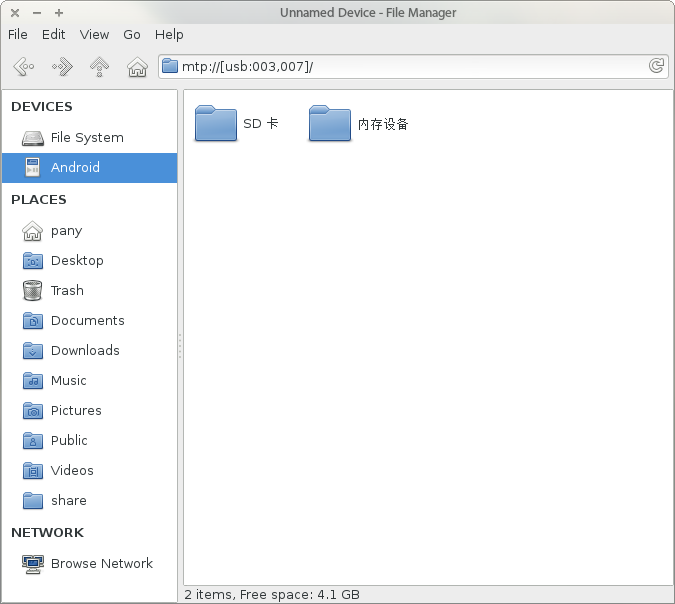675x604 pixels.
Task: Select the Android label in Devices
Action: click(x=75, y=167)
